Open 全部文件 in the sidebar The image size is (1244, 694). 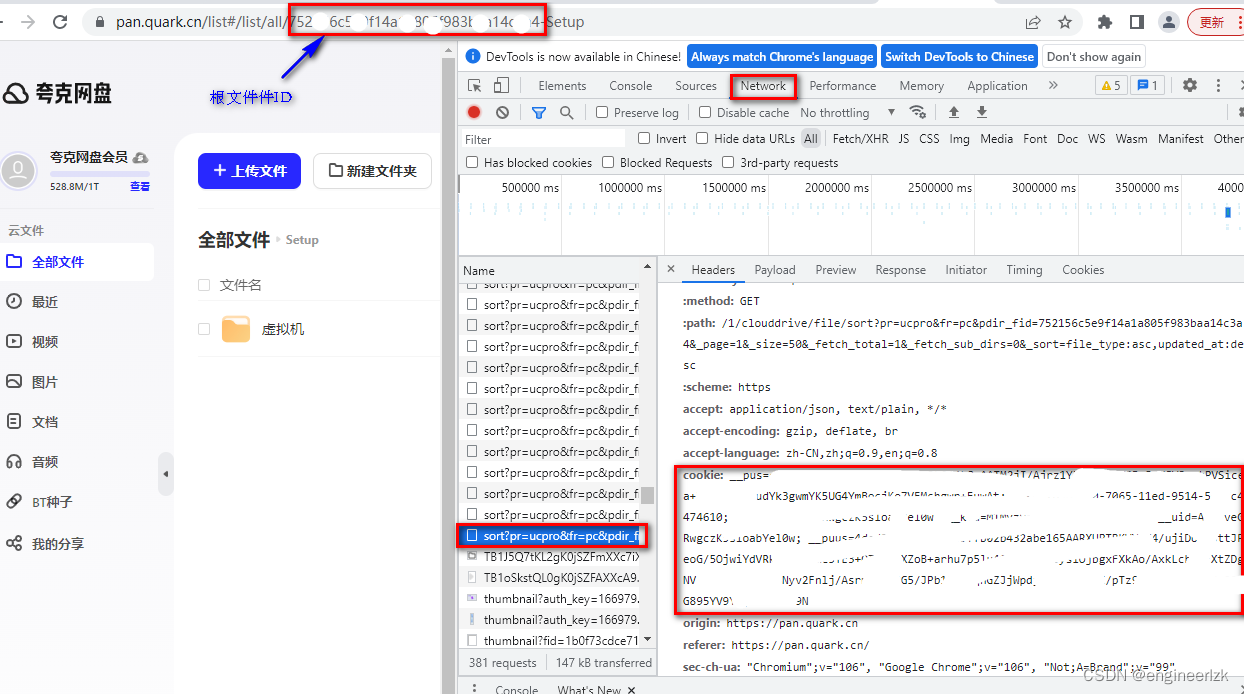pos(77,262)
